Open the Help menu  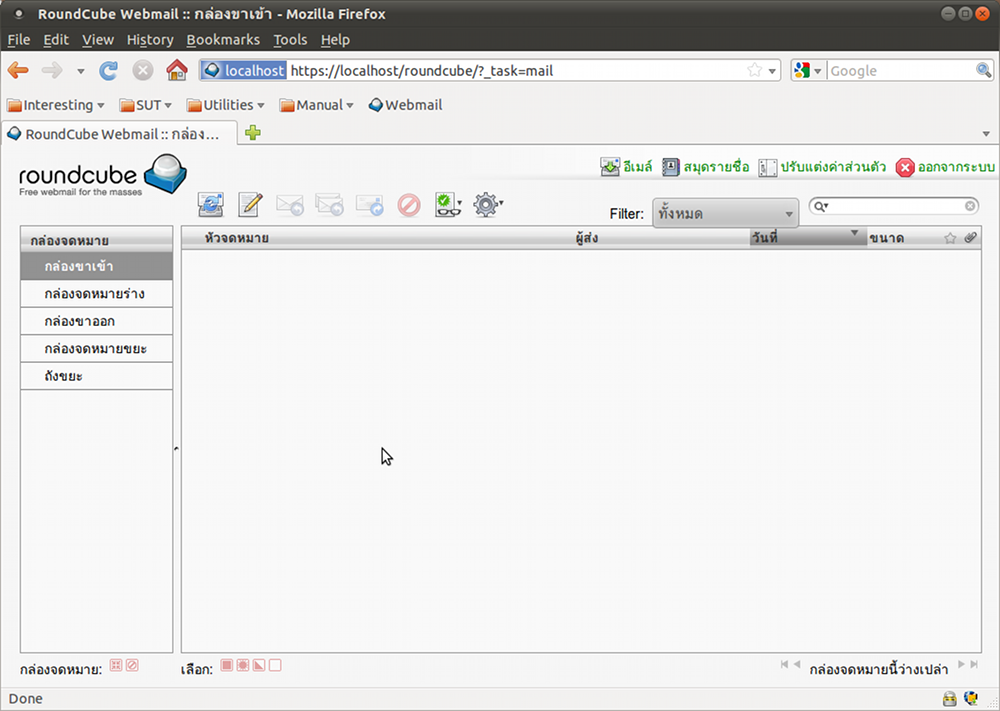(x=335, y=40)
